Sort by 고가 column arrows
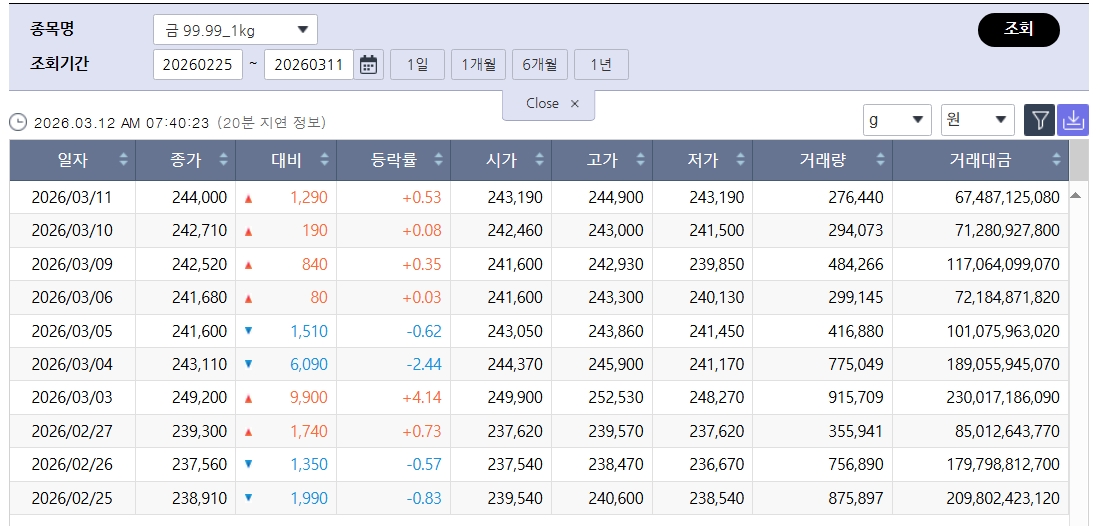The width and height of the screenshot is (1100, 526). (x=640, y=160)
